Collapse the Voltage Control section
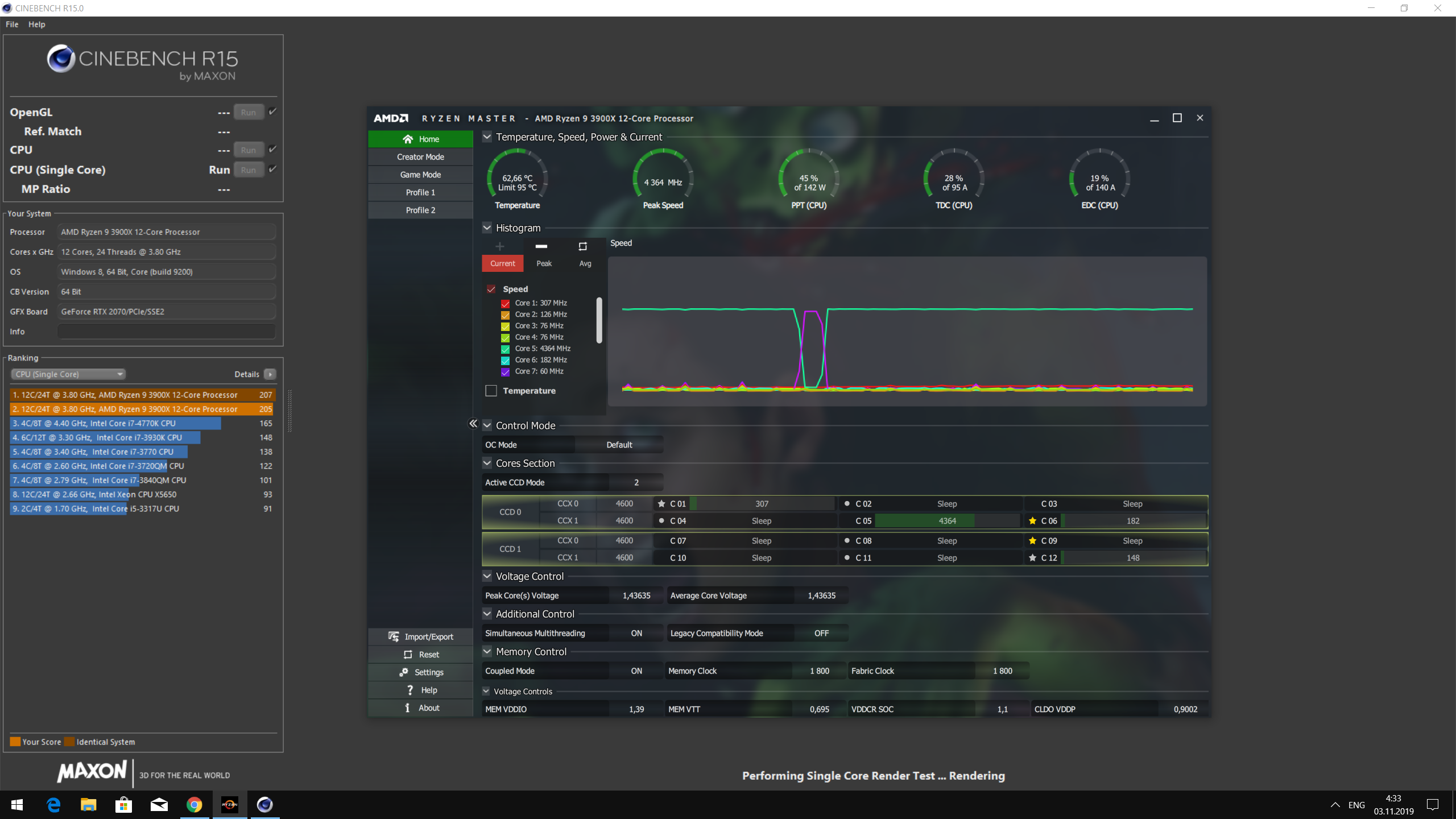Viewport: 1456px width, 819px height. (x=487, y=576)
